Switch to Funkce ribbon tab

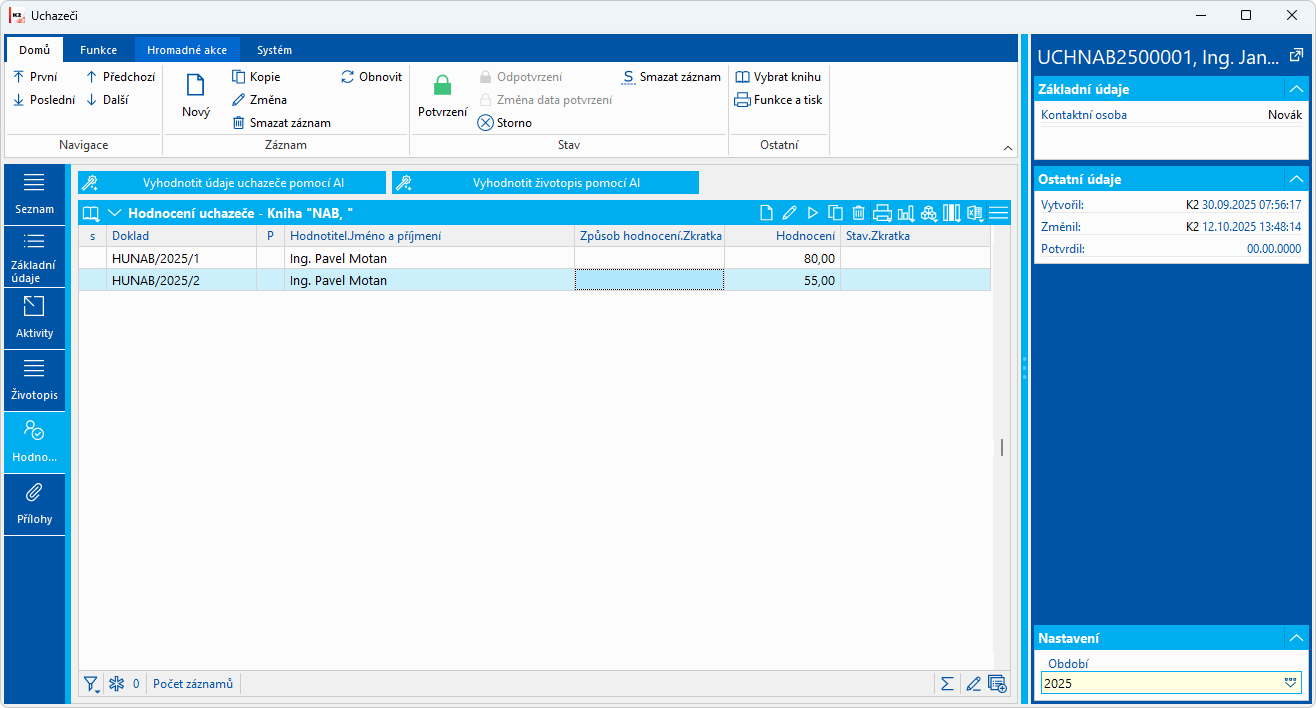99,50
